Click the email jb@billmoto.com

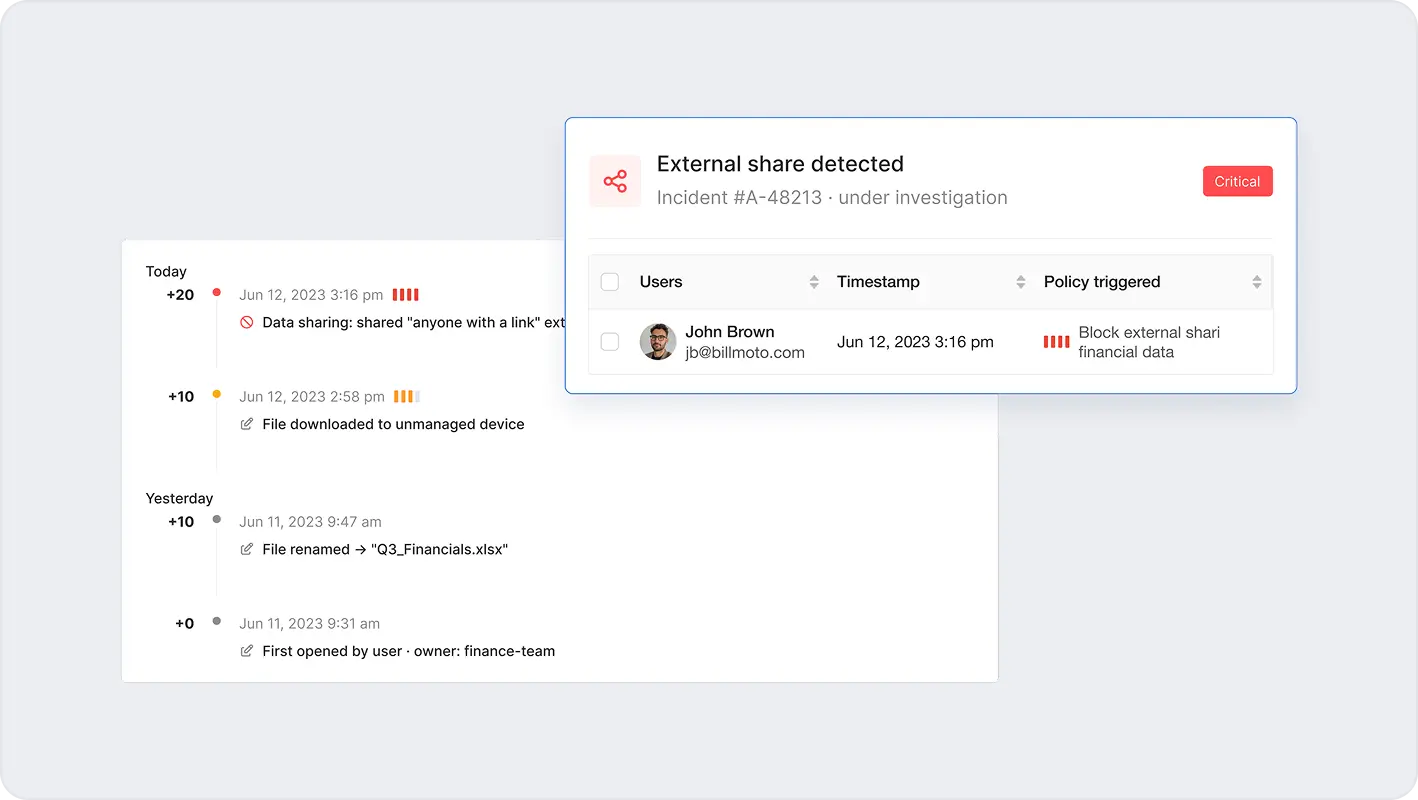coord(745,352)
